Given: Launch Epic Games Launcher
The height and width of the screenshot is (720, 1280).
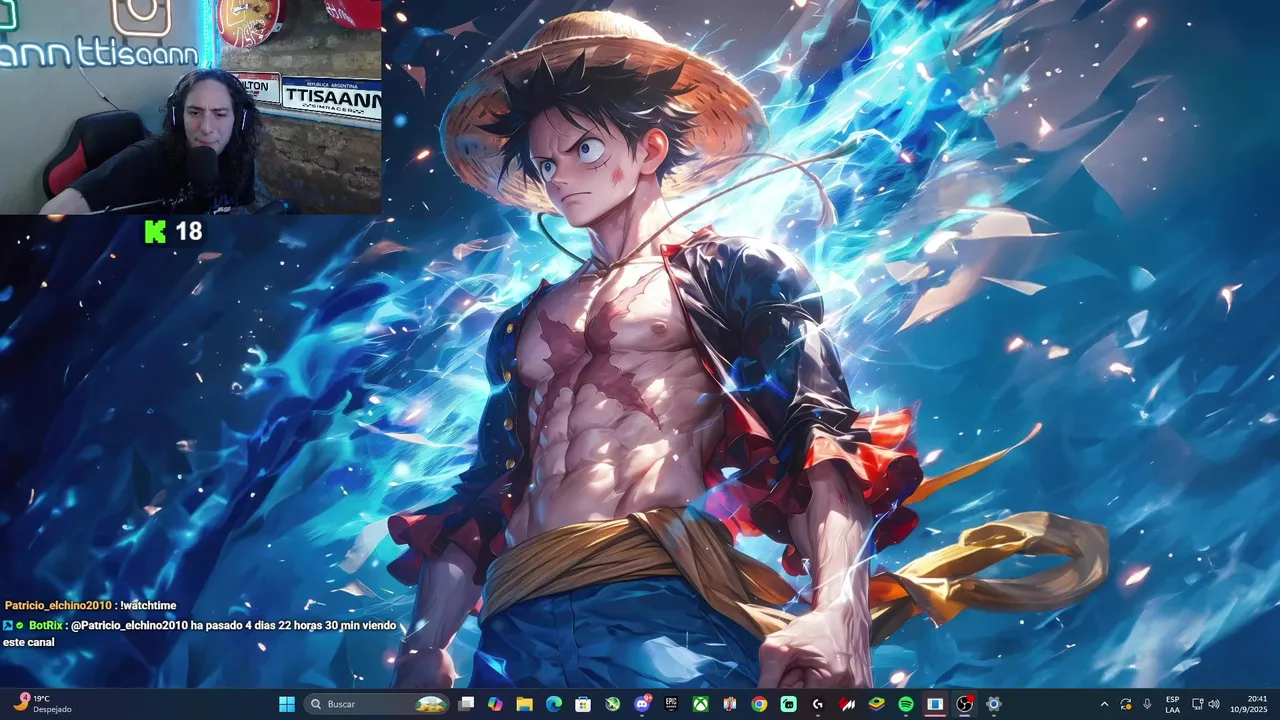Looking at the screenshot, I should pyautogui.click(x=672, y=704).
